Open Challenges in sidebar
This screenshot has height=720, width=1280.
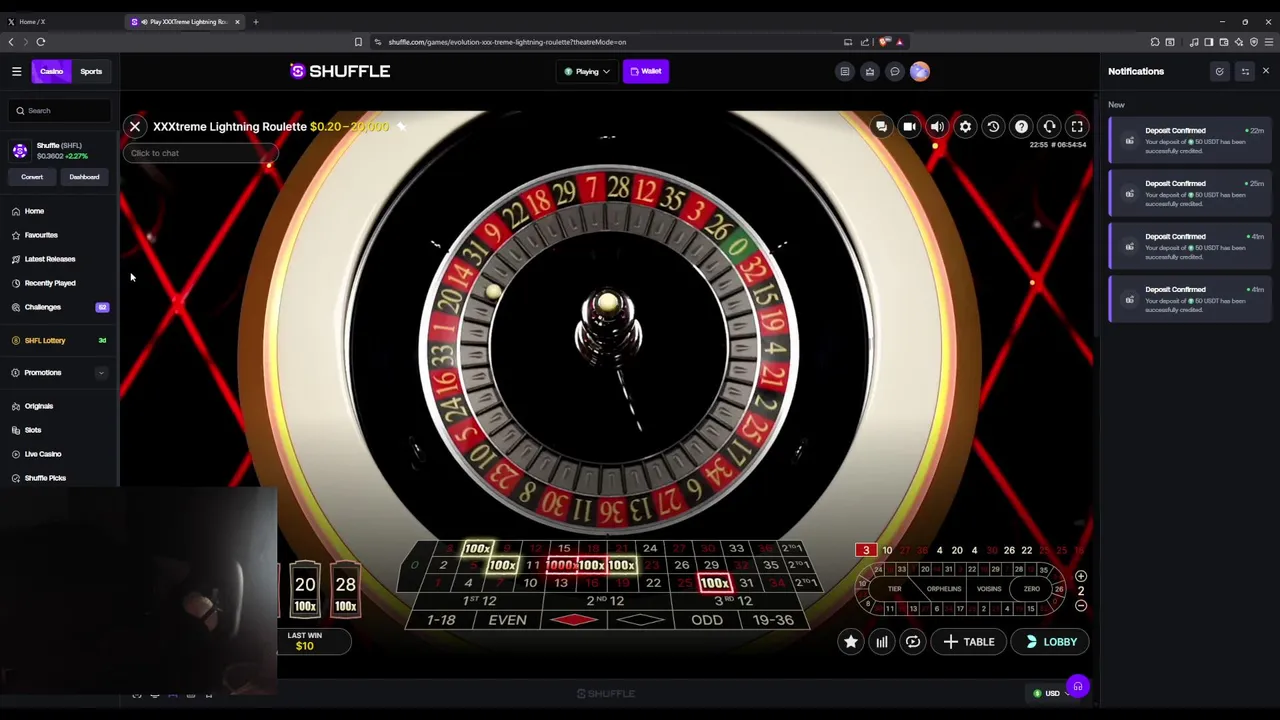43,307
